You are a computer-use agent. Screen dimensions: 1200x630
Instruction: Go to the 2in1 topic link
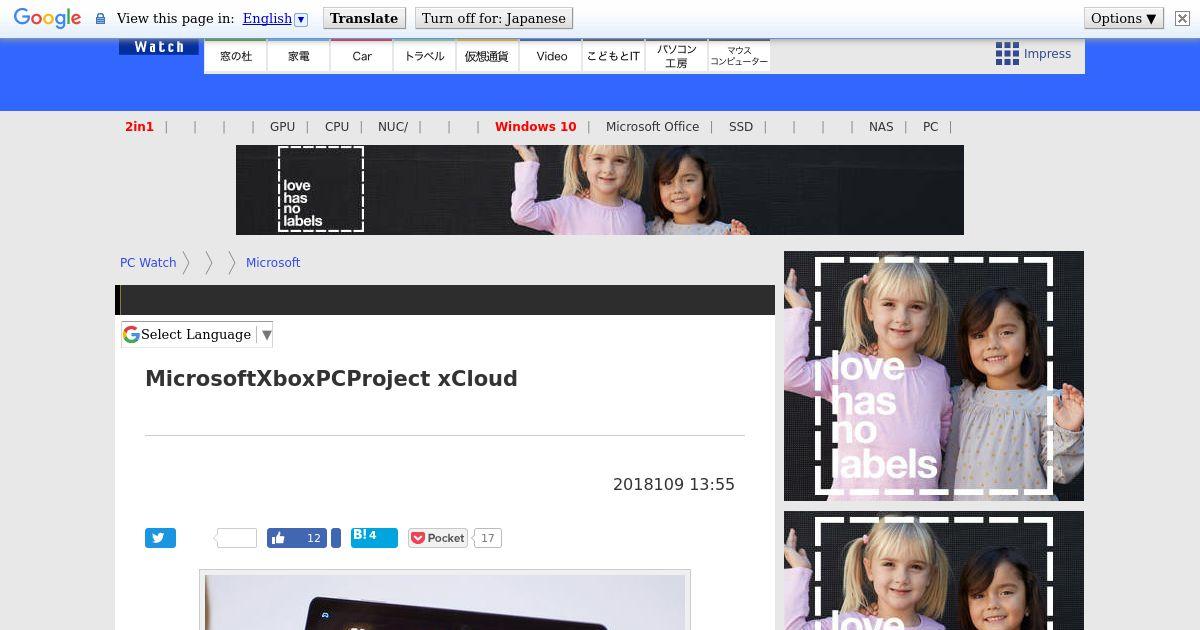coord(139,127)
